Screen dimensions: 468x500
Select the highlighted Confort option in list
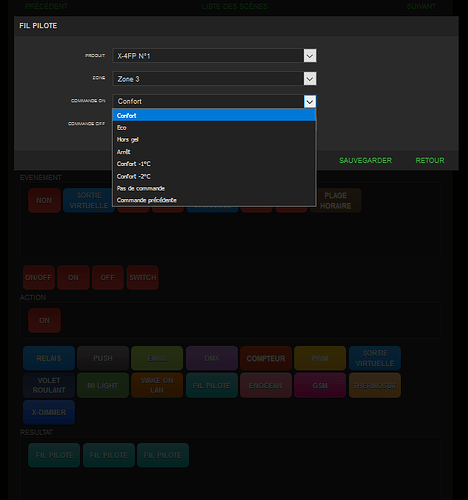tap(214, 115)
